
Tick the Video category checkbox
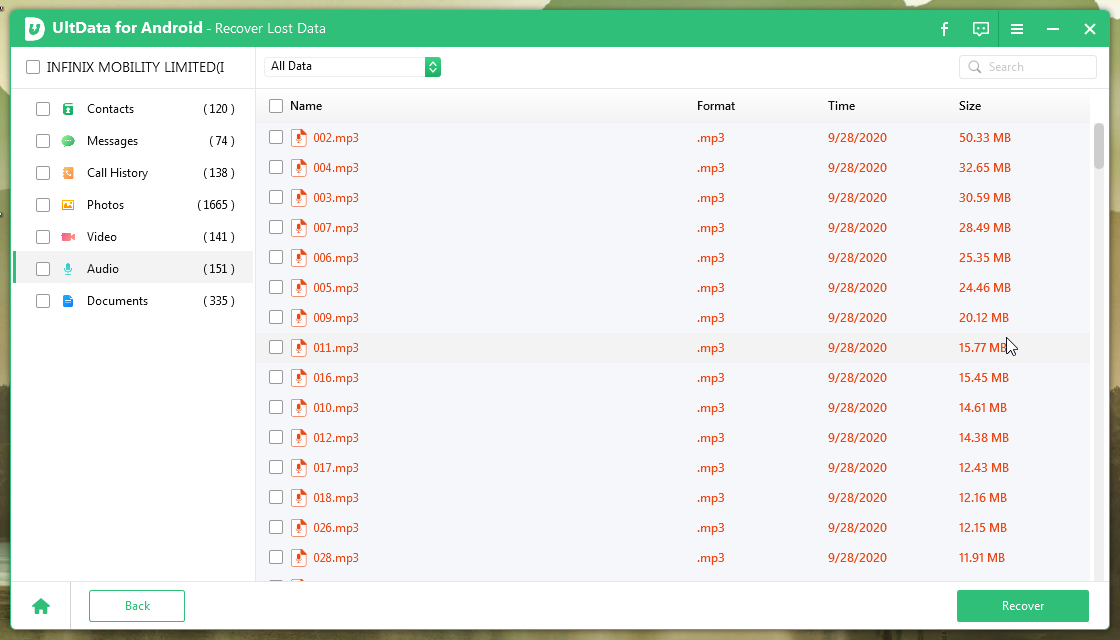click(43, 236)
